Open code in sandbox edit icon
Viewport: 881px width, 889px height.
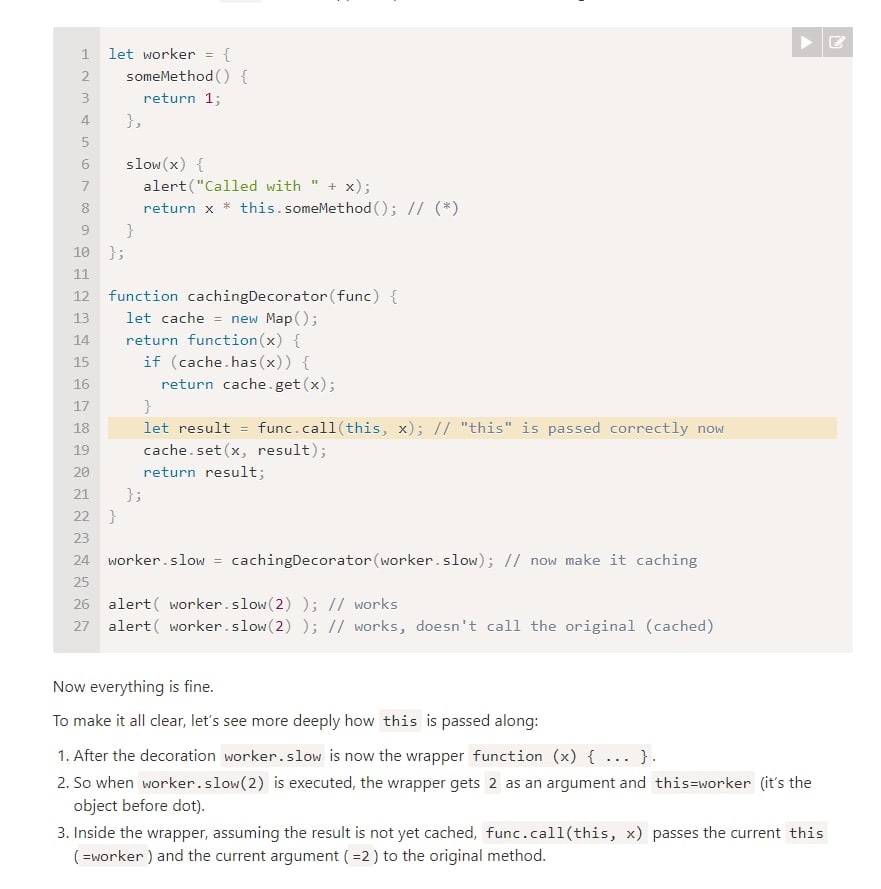pos(837,42)
